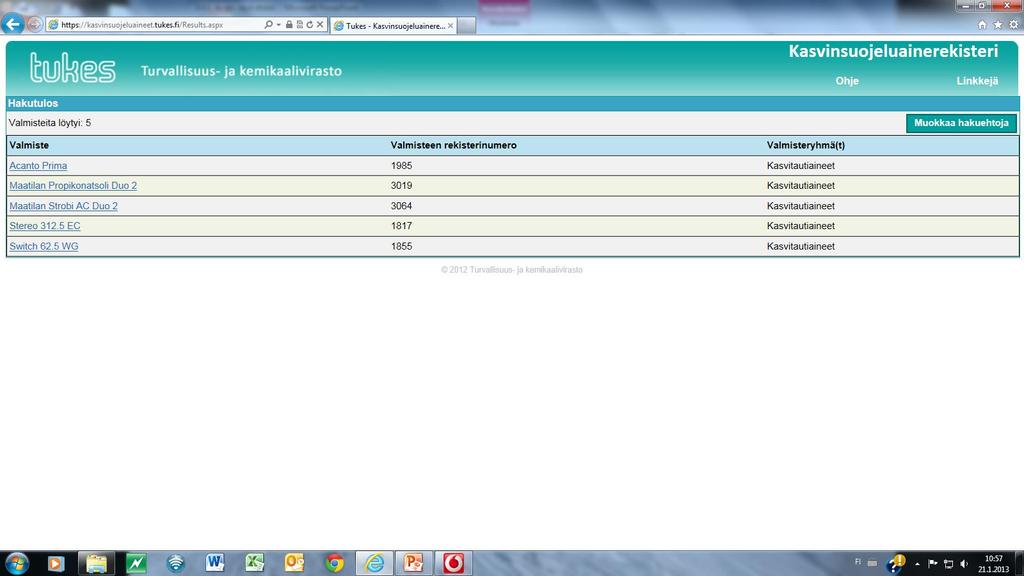Click the browser forward arrow button

[35, 24]
